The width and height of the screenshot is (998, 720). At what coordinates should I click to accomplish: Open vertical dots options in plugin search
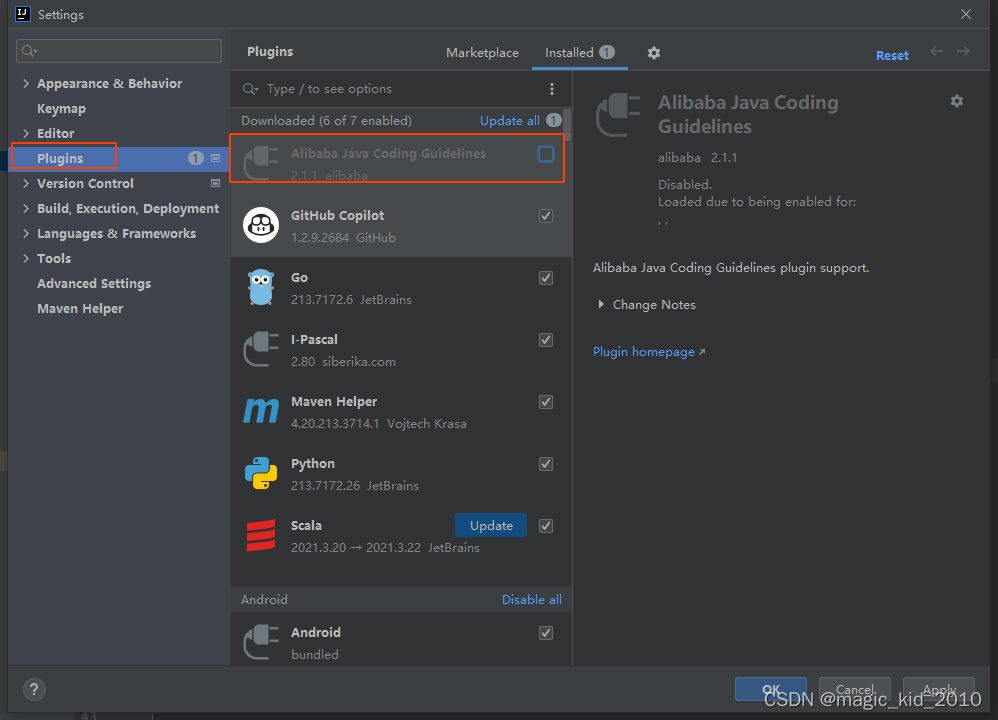coord(552,89)
